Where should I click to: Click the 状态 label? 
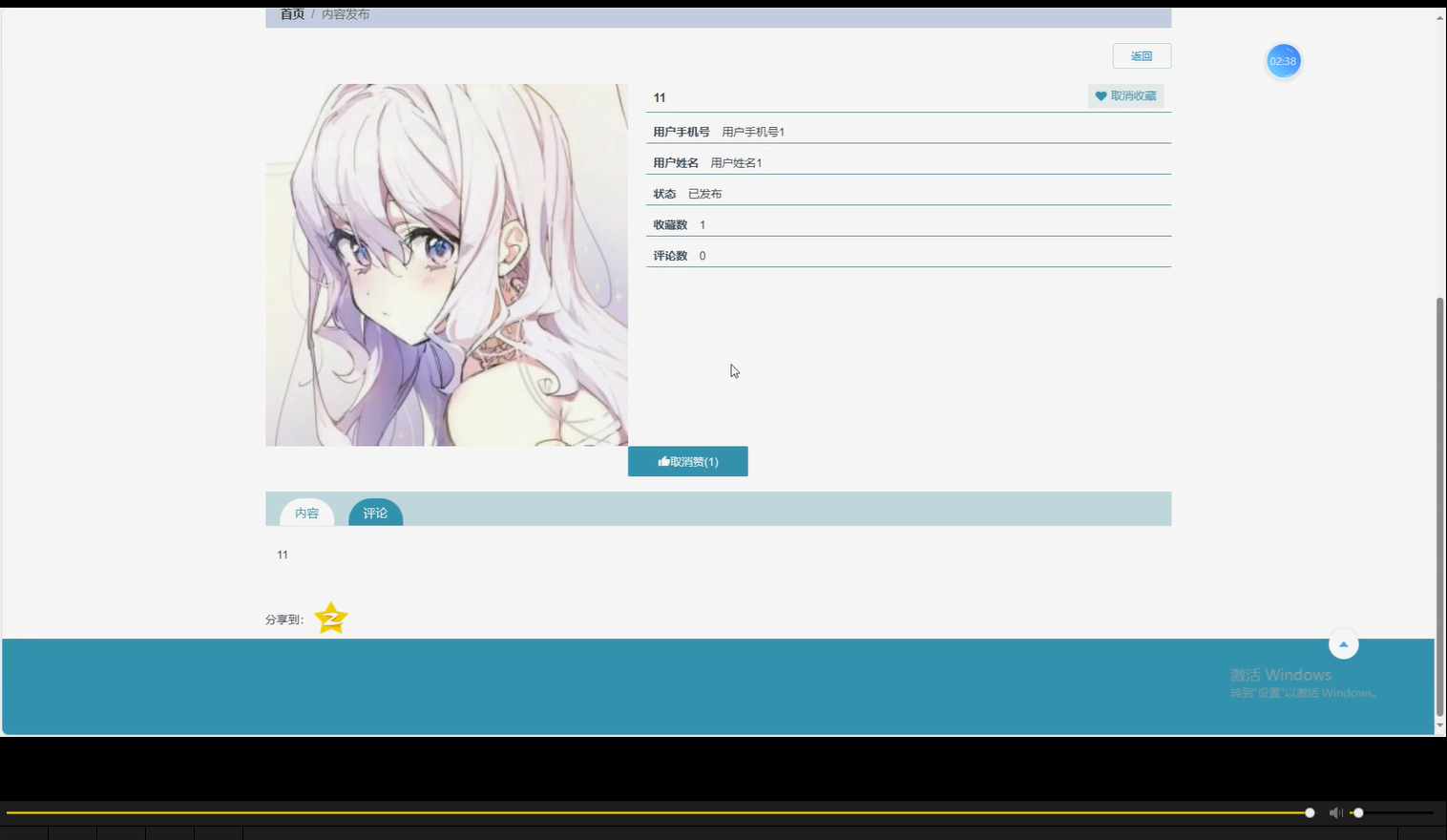pos(664,194)
